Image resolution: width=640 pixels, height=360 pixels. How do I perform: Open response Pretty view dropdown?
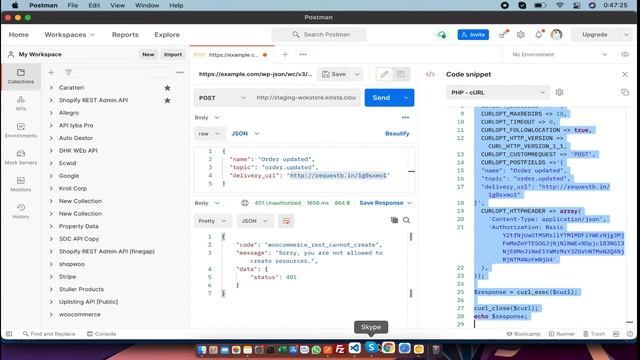(x=212, y=221)
